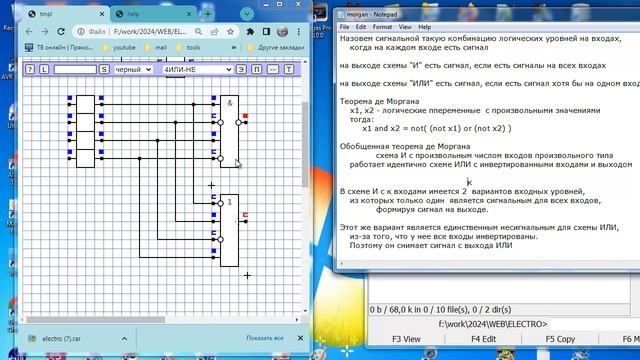The height and width of the screenshot is (360, 640).
Task: Open the Chrome three-dot menu
Action: click(x=299, y=31)
